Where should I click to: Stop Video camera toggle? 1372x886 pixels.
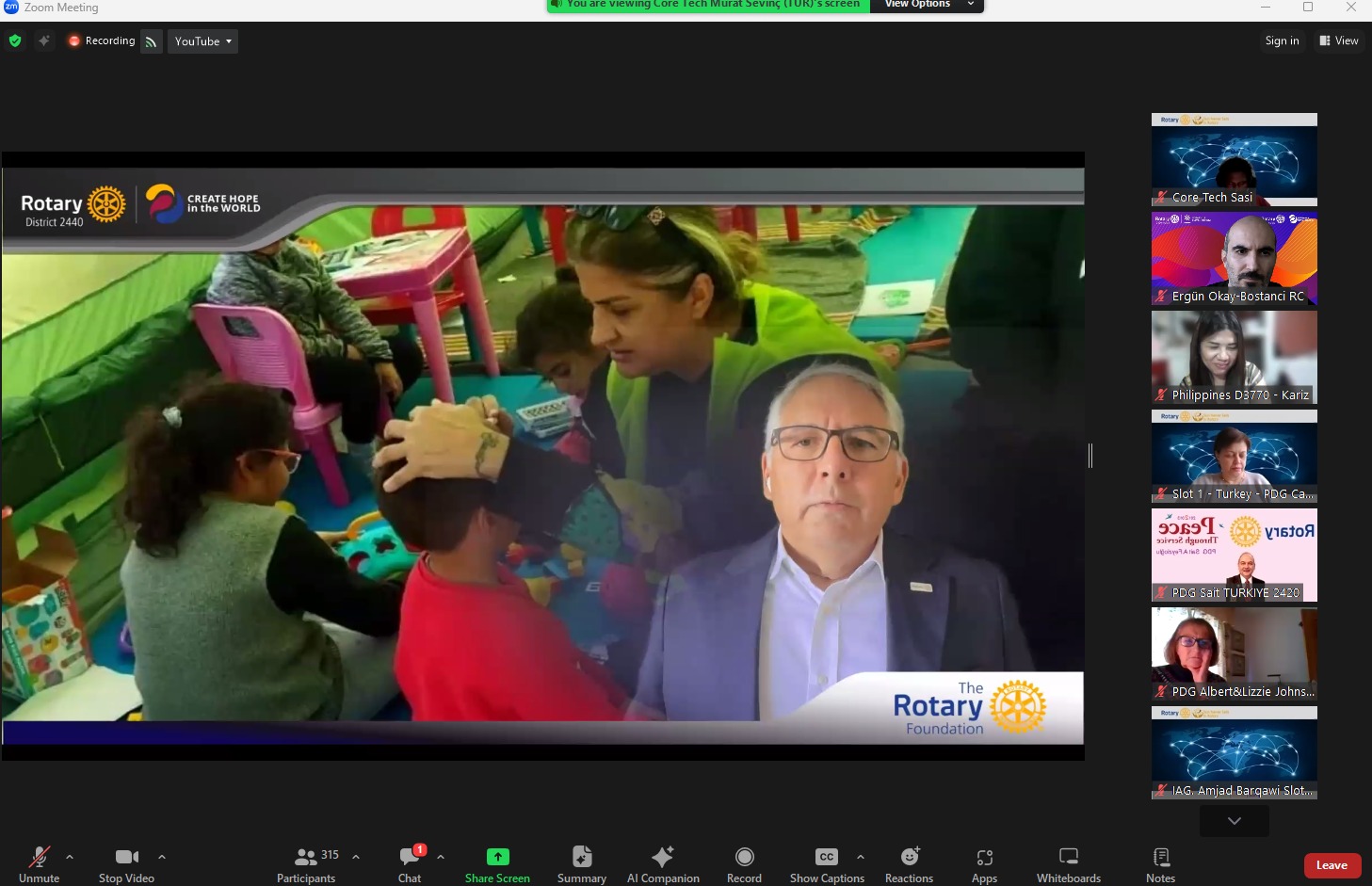click(x=126, y=863)
